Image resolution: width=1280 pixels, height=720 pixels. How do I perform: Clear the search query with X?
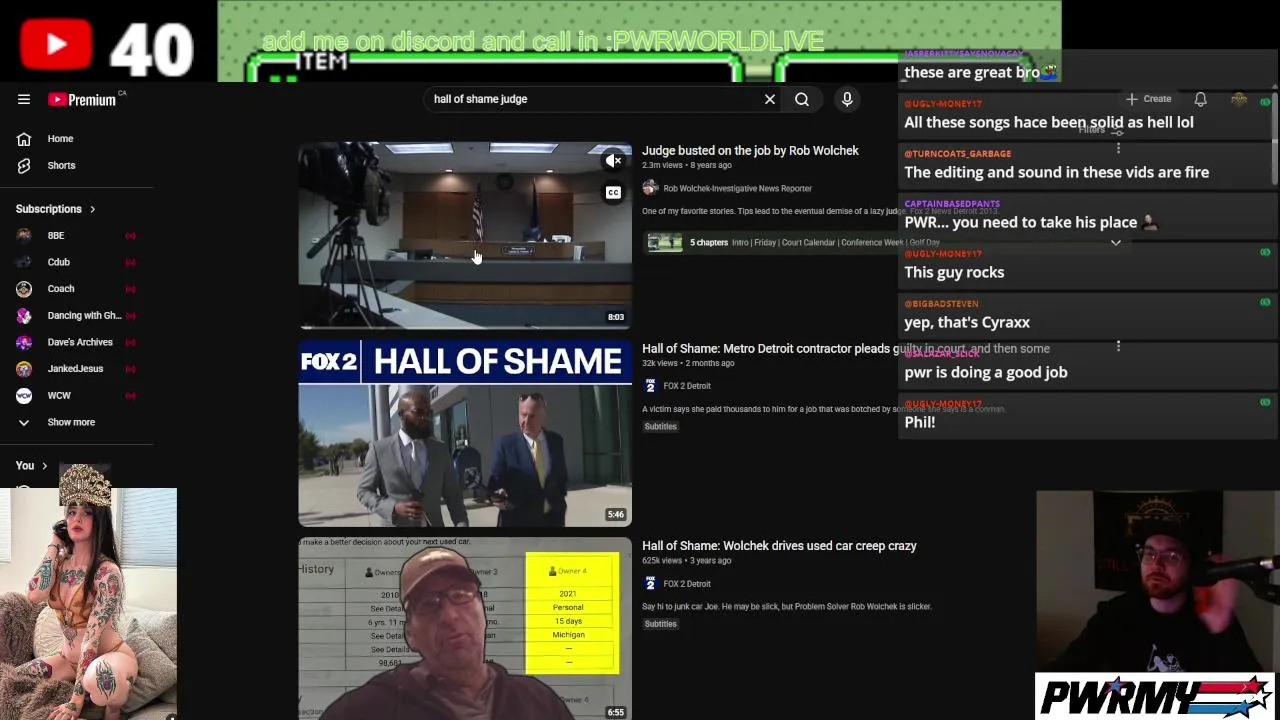pos(770,99)
